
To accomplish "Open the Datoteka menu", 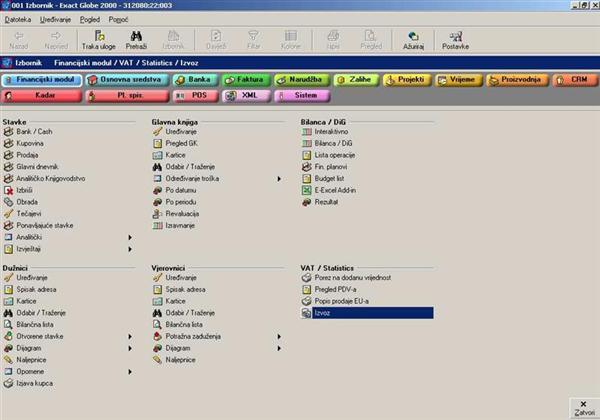I will tap(17, 18).
